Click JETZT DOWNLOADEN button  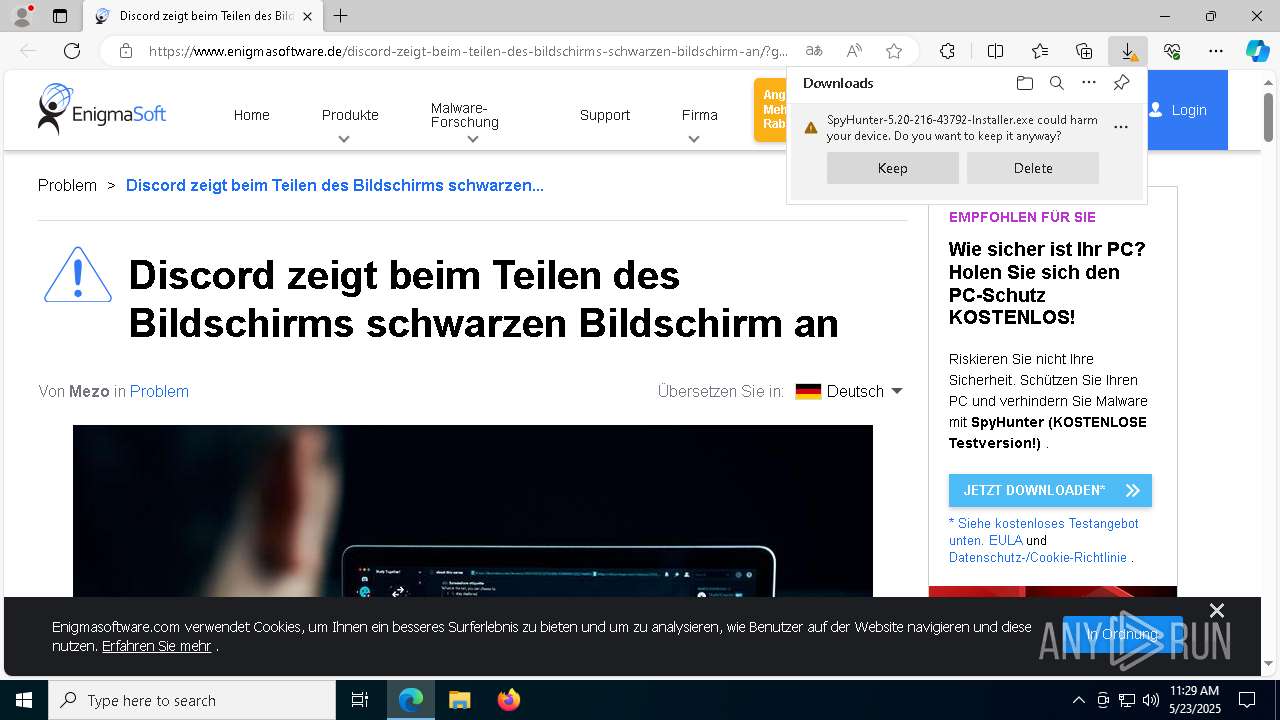tap(1050, 490)
